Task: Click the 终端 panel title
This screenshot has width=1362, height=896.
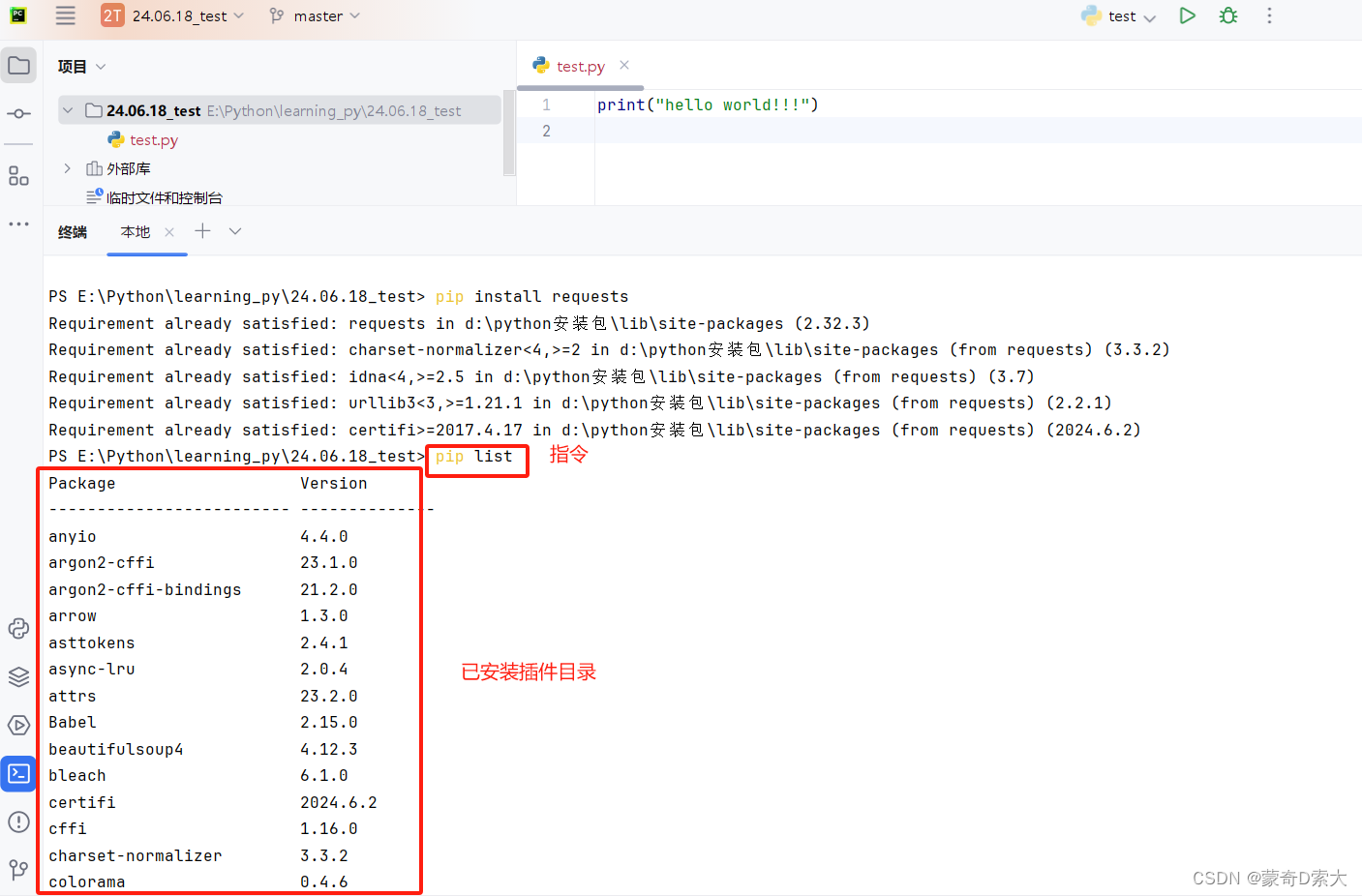Action: [x=73, y=232]
